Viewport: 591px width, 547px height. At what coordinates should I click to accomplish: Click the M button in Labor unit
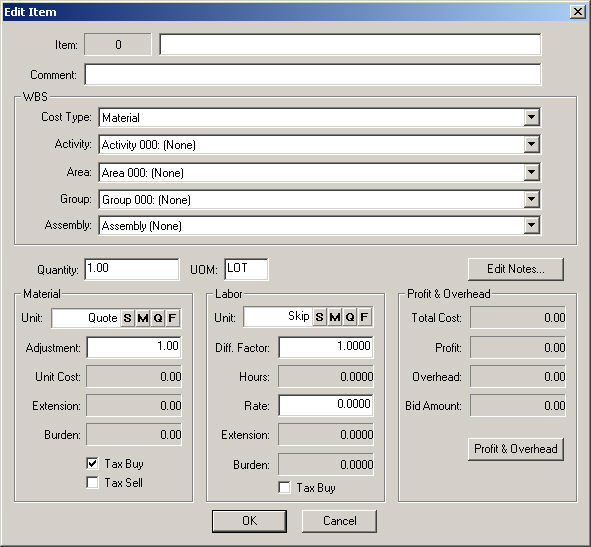[x=334, y=317]
